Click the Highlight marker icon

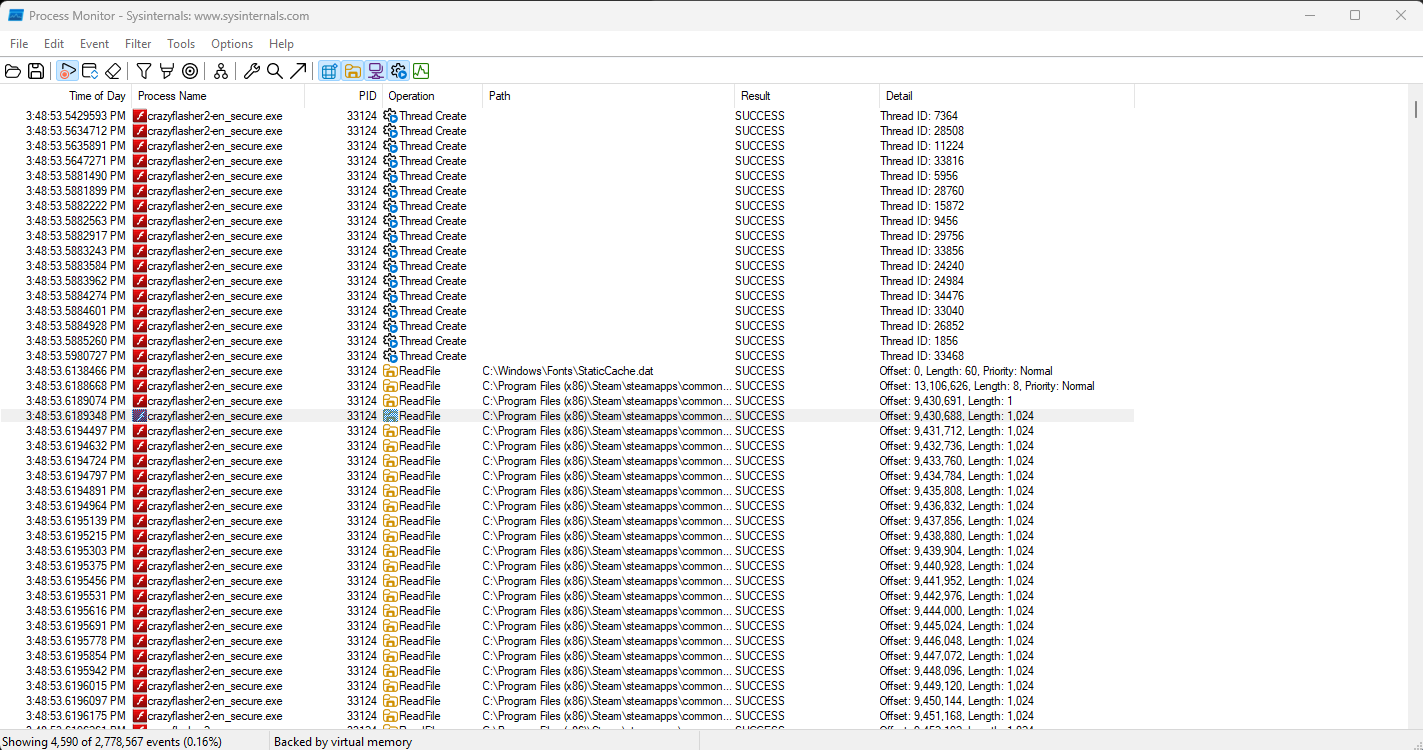pos(167,71)
